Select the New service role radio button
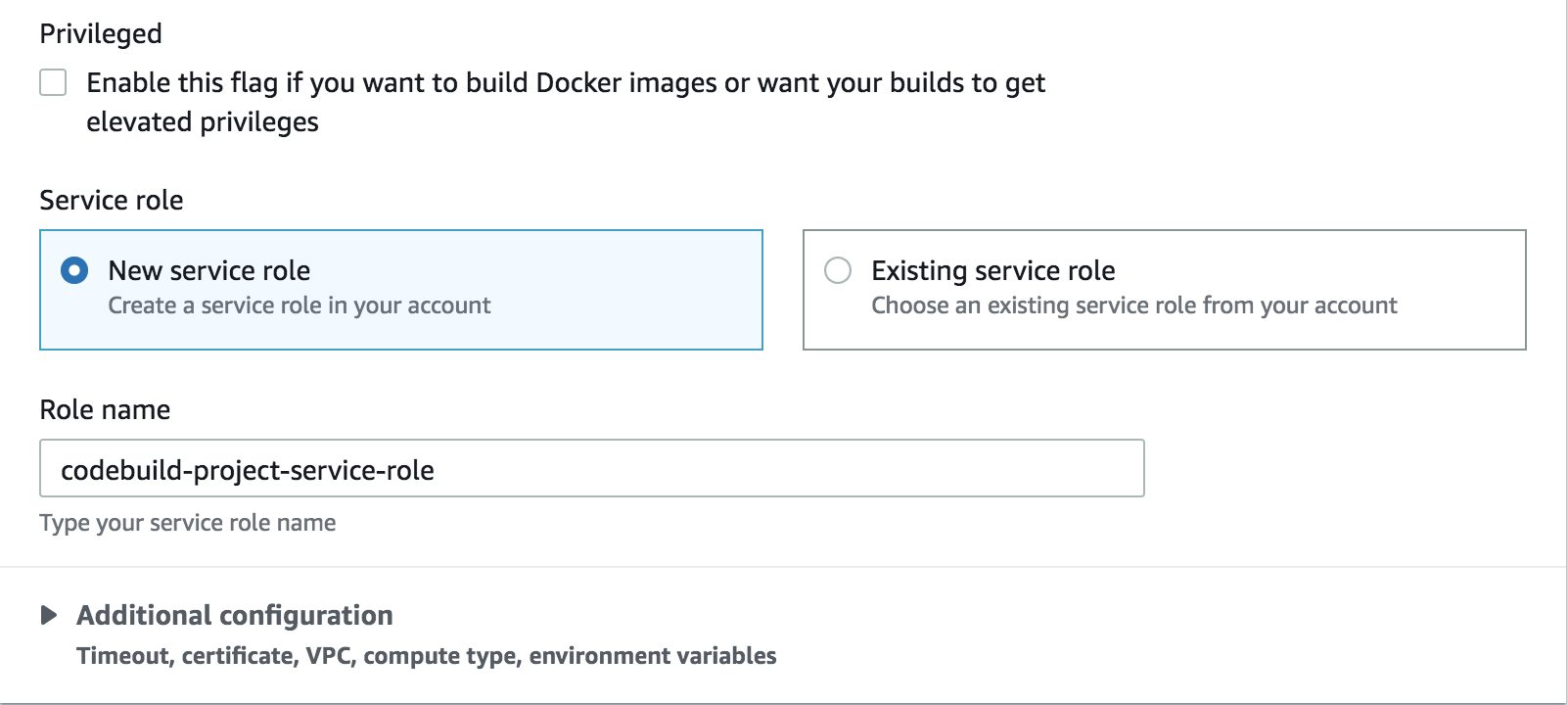This screenshot has width=1568, height=705. pos(74,270)
